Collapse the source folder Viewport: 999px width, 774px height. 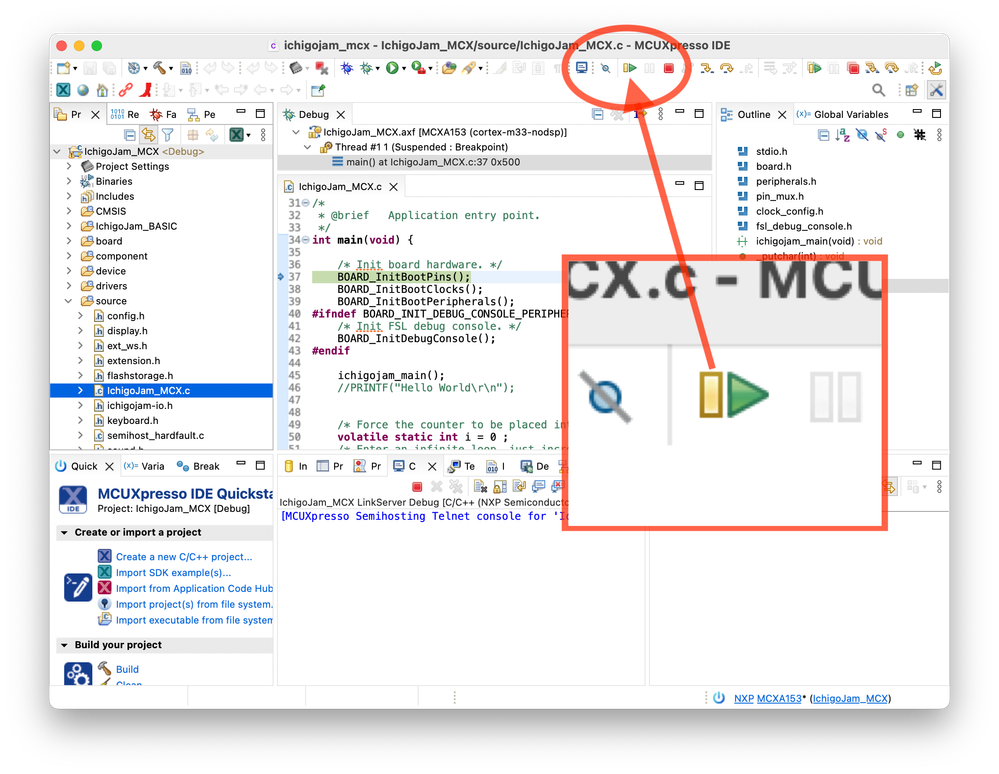69,301
